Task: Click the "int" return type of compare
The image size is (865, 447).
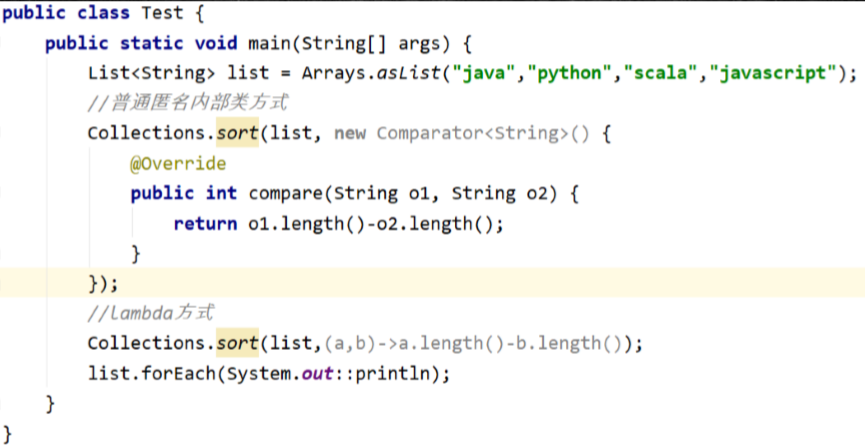Action: (221, 194)
